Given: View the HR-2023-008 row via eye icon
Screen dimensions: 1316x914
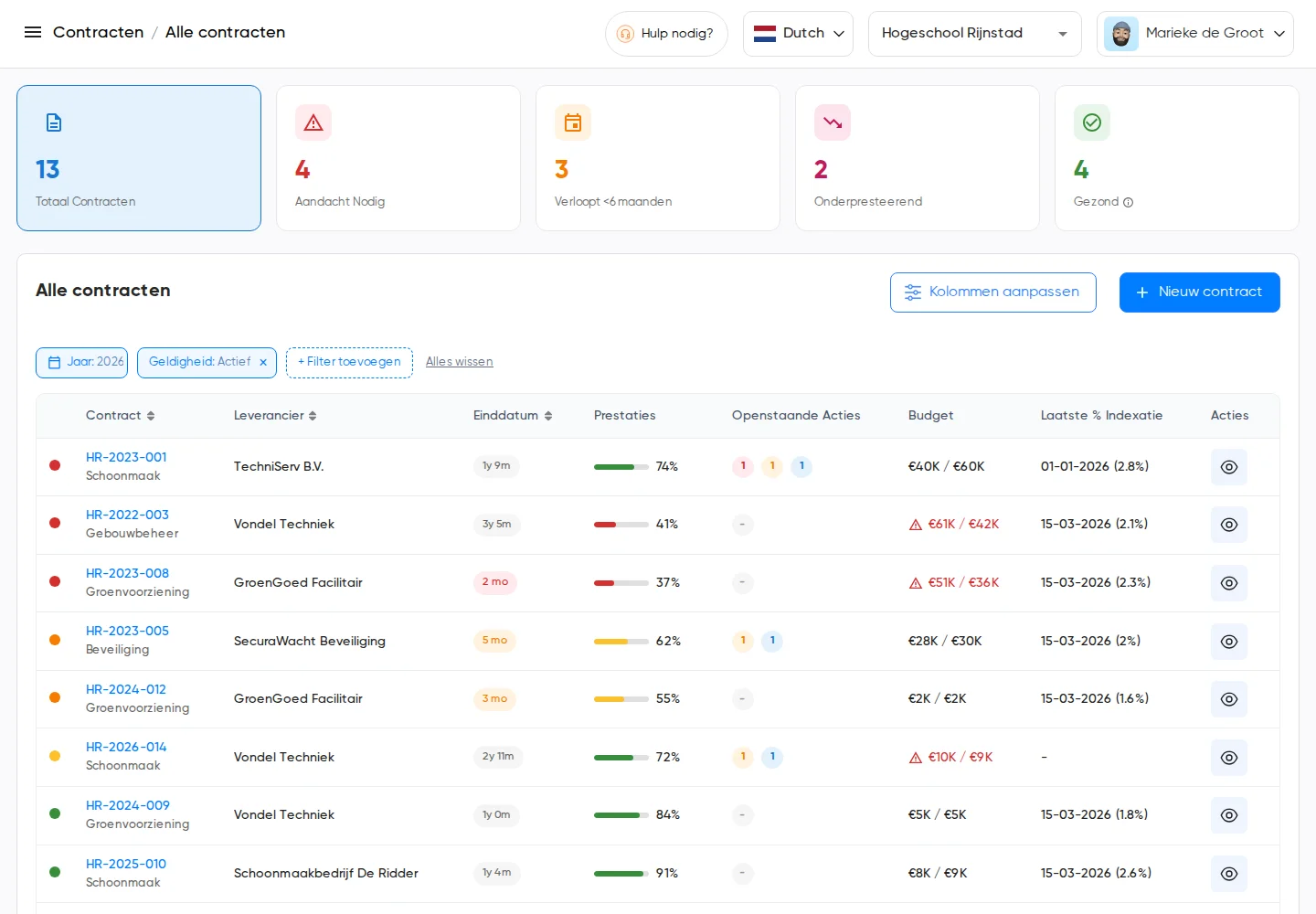Looking at the screenshot, I should (x=1229, y=583).
